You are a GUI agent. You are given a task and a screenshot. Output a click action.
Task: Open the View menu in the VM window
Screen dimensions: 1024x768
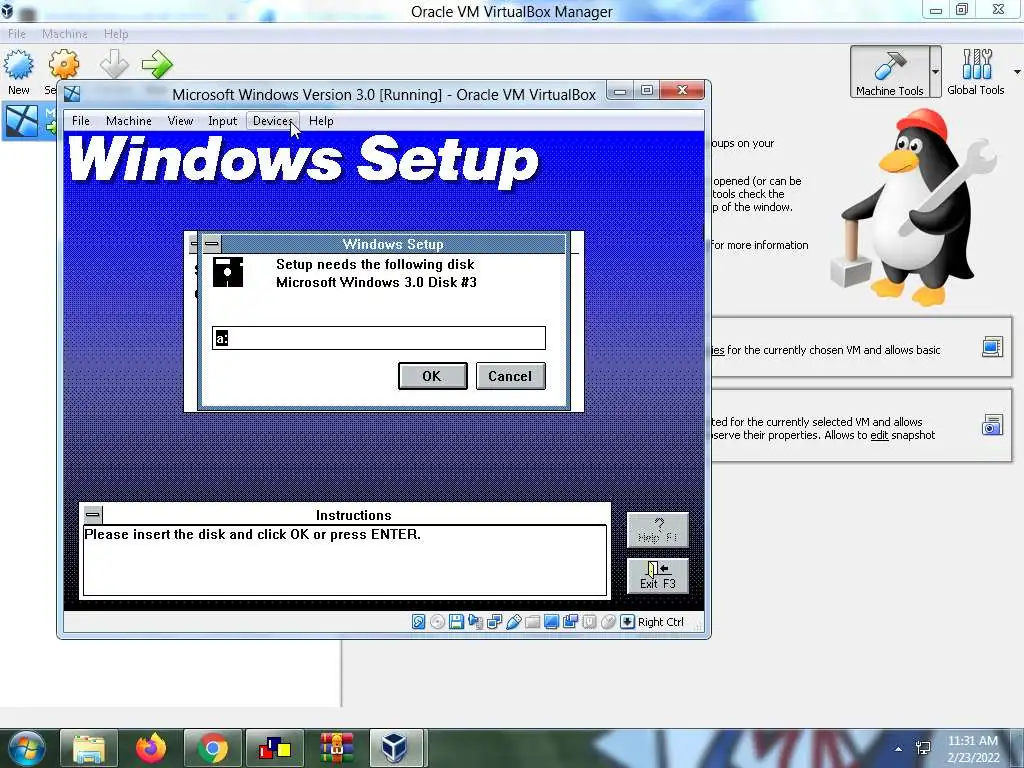tap(180, 121)
